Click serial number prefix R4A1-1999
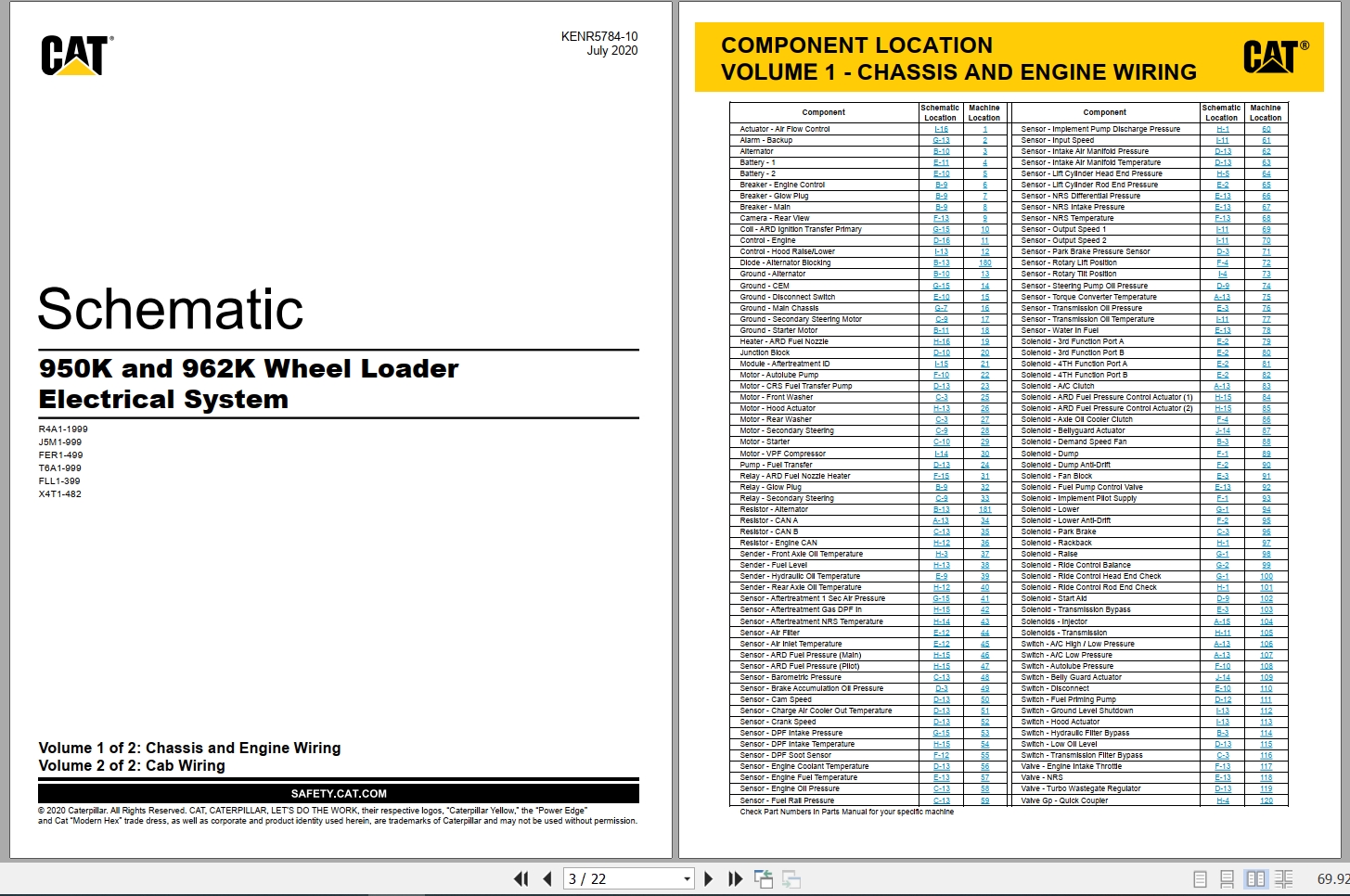Viewport: 1350px width, 896px height. 63,429
